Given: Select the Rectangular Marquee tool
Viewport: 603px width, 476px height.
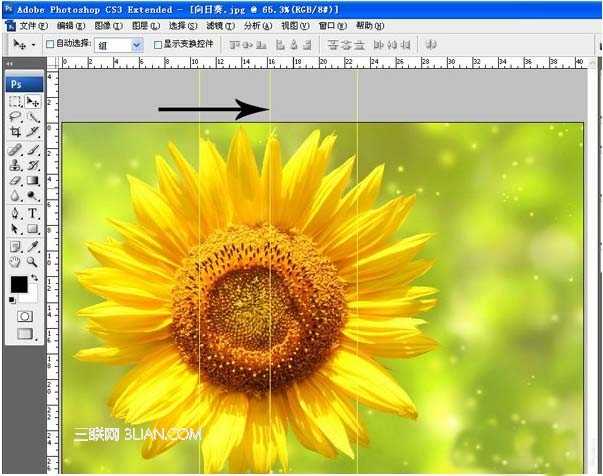Looking at the screenshot, I should click(15, 102).
